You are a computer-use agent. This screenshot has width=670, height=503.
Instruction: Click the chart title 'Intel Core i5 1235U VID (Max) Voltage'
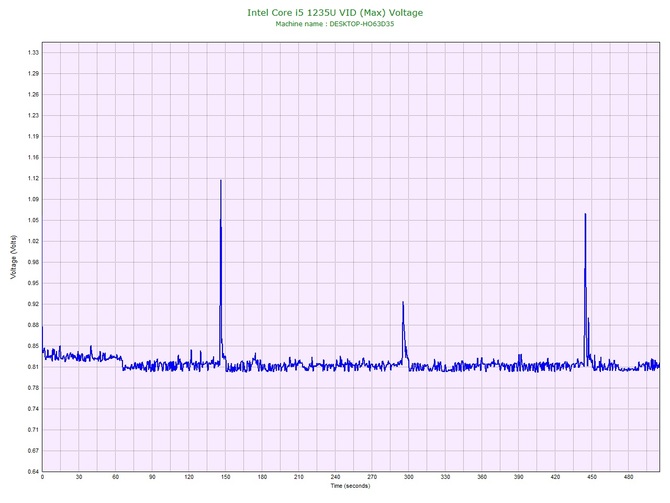[x=335, y=12]
